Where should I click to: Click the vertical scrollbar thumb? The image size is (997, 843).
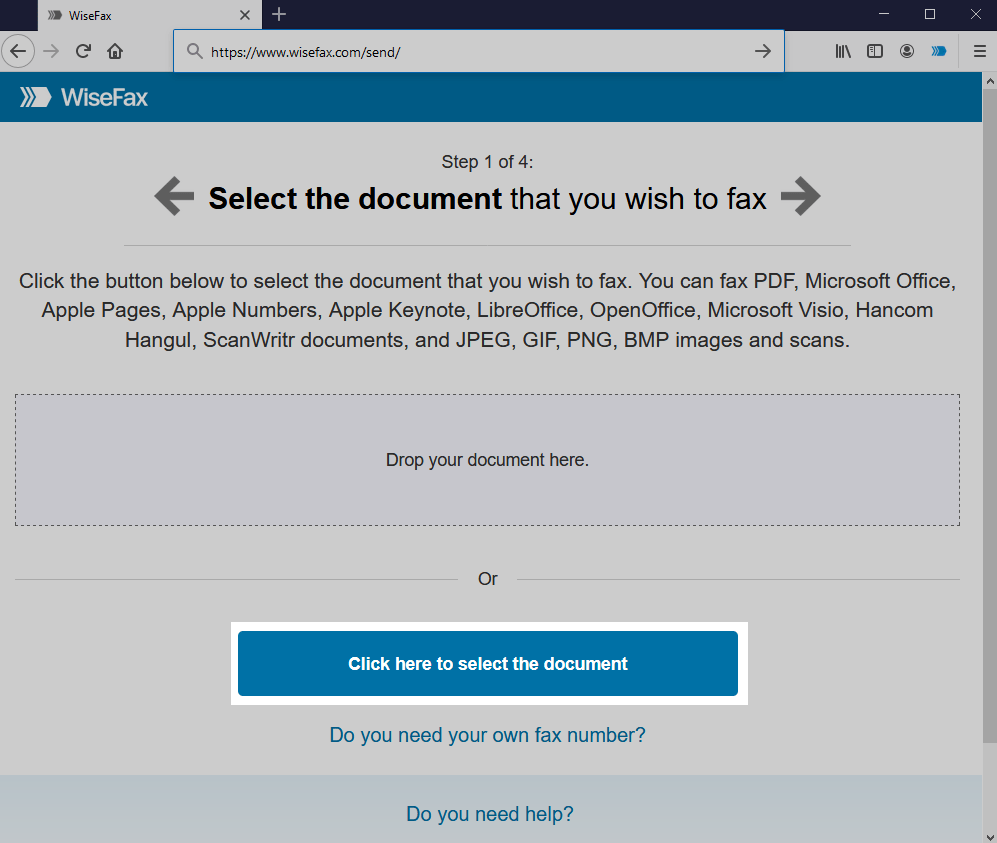coord(989,416)
